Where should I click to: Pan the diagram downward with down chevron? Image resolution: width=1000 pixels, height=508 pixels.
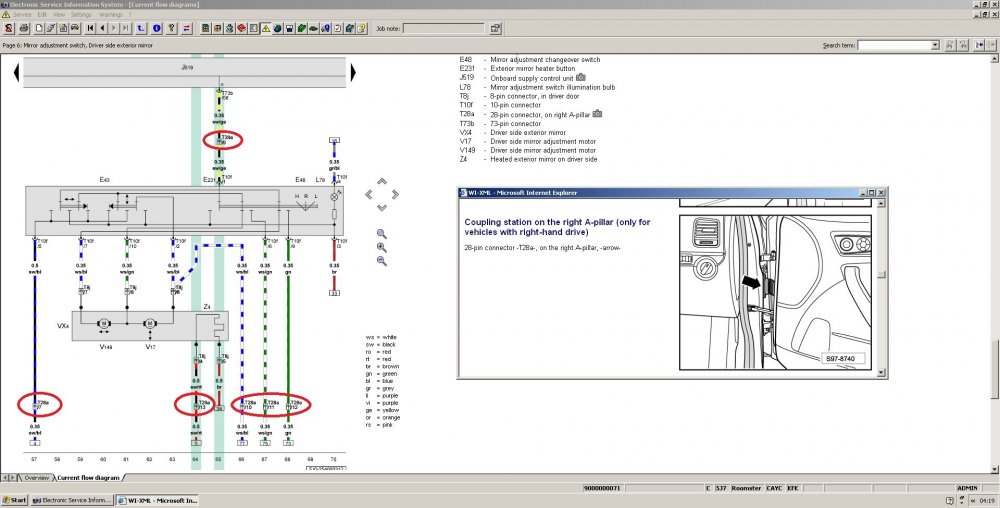pyautogui.click(x=381, y=208)
